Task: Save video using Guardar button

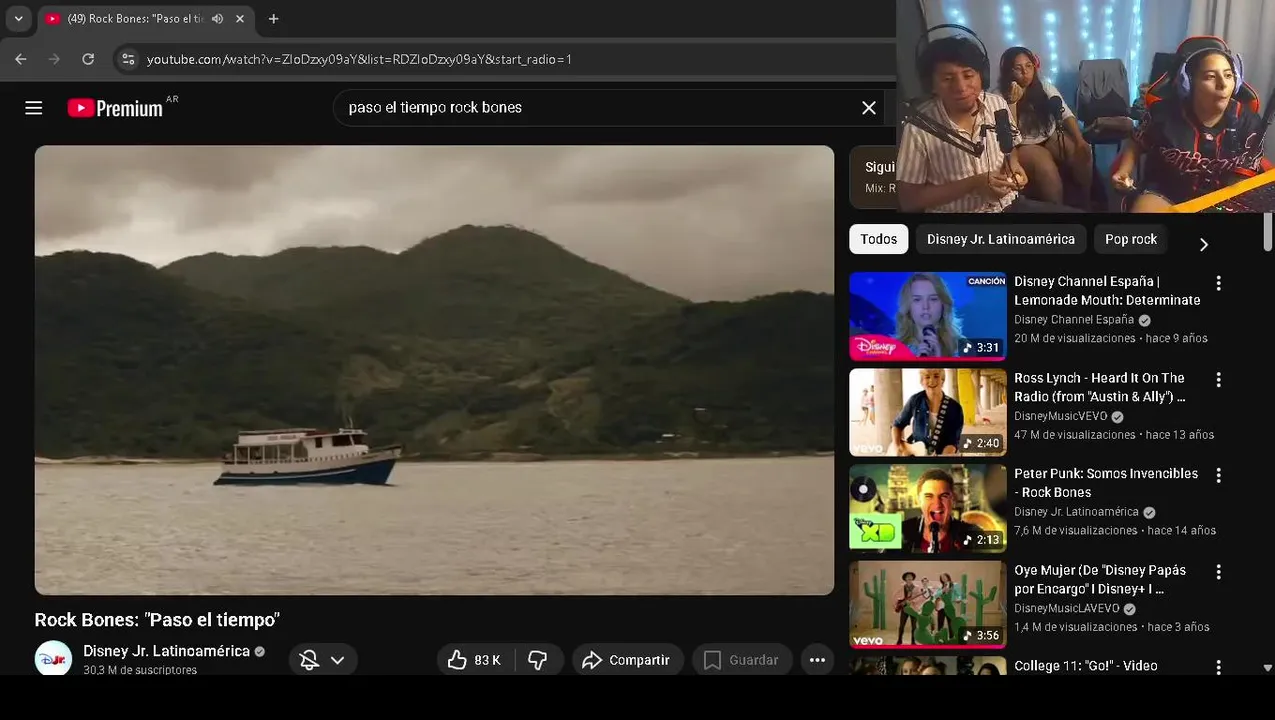Action: [741, 660]
